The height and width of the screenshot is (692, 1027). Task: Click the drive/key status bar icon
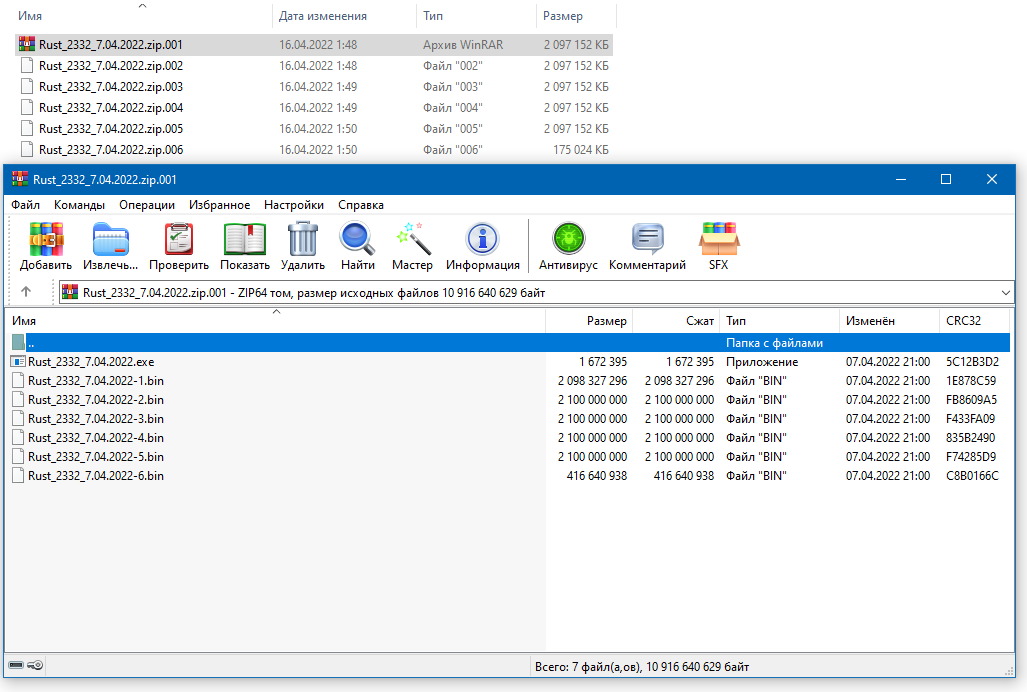click(25, 666)
